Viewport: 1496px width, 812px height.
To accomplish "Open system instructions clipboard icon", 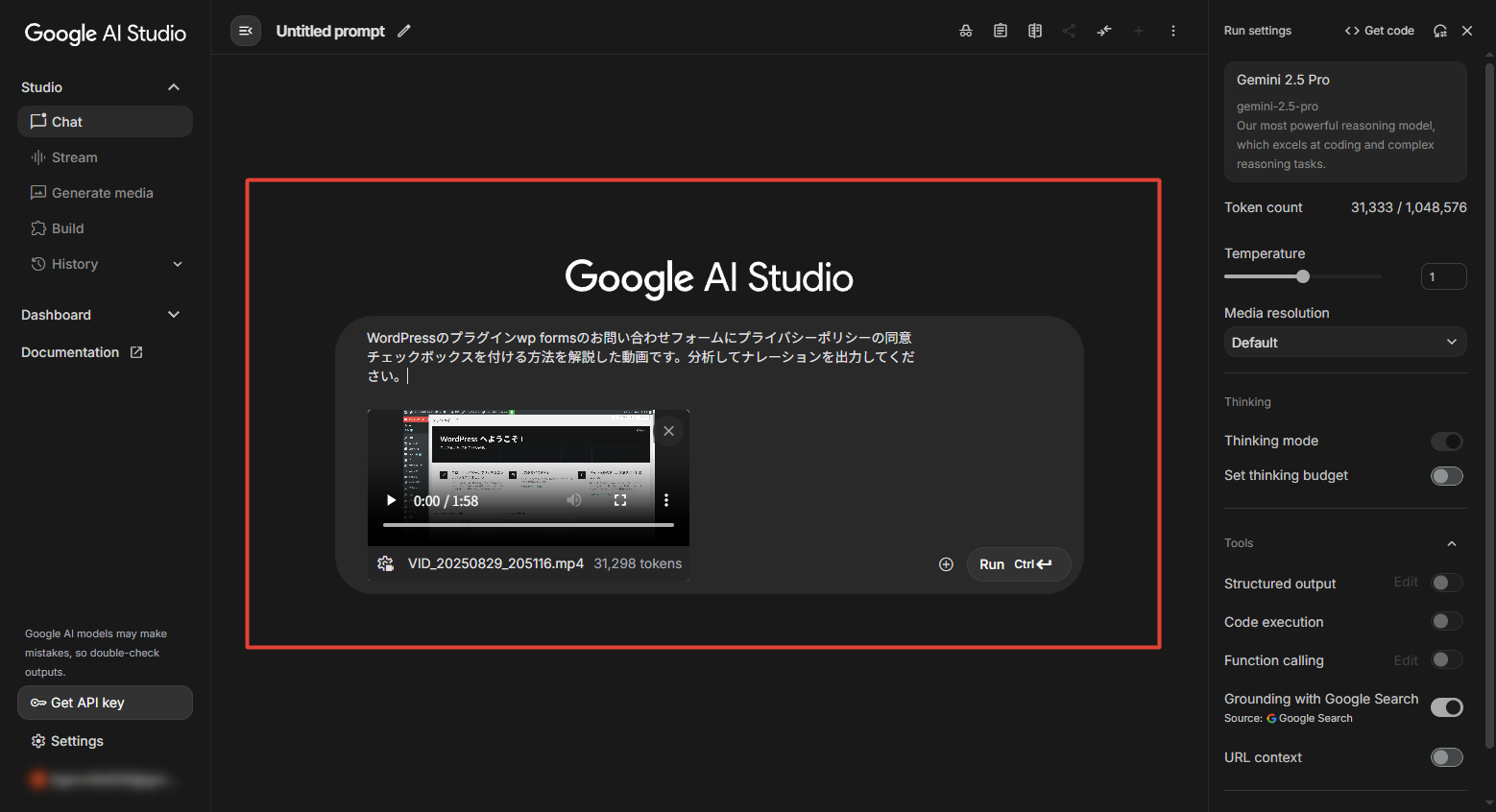I will (x=1001, y=31).
